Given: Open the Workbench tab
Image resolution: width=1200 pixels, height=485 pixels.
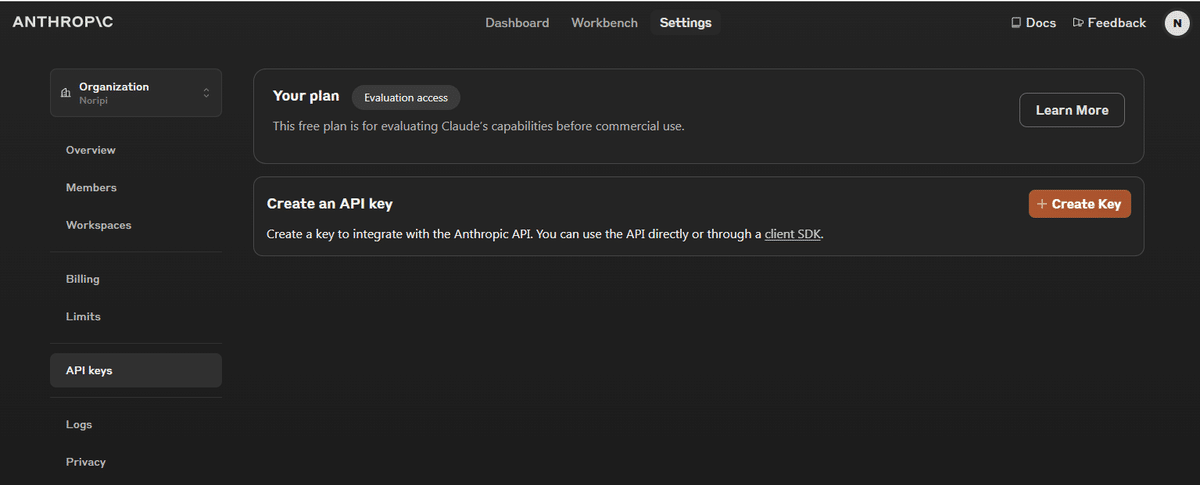Looking at the screenshot, I should [x=604, y=23].
